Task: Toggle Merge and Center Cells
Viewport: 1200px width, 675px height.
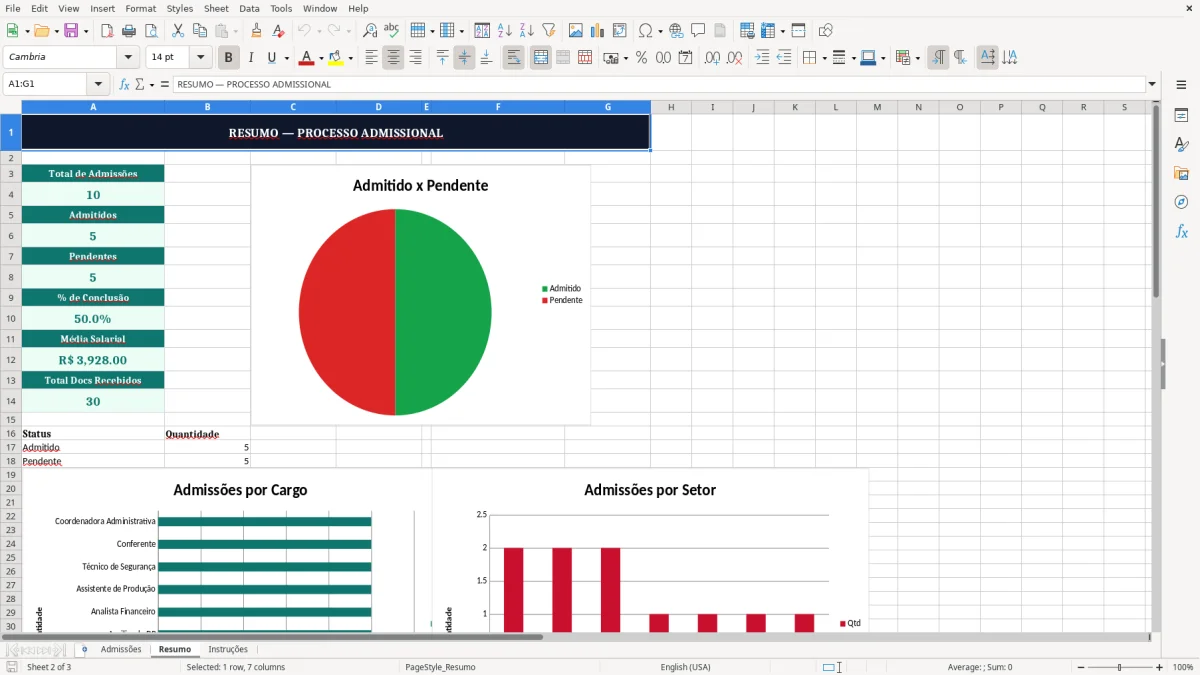Action: tap(541, 58)
